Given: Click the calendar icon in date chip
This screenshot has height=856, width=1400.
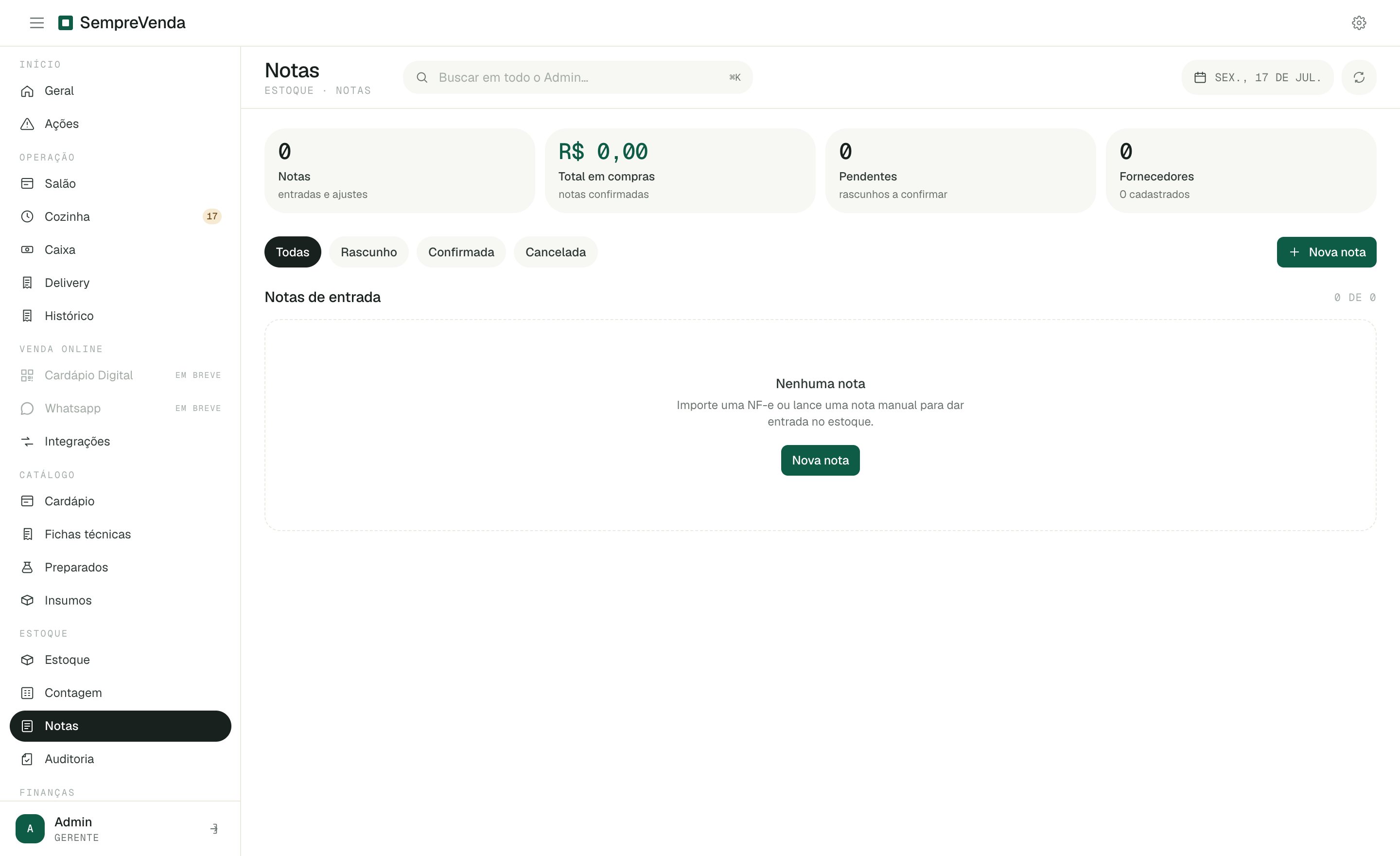Looking at the screenshot, I should click(1200, 77).
